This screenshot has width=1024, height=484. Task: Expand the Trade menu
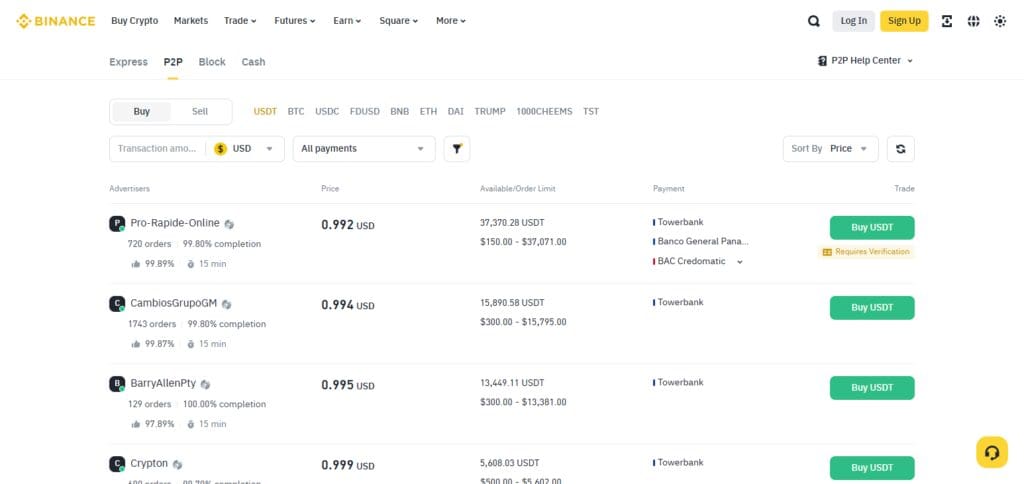[240, 21]
